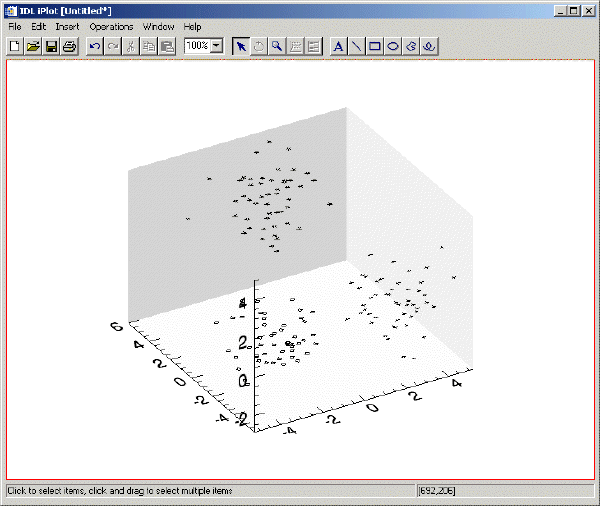Click the Undo arrow icon
The image size is (600, 506).
click(94, 47)
